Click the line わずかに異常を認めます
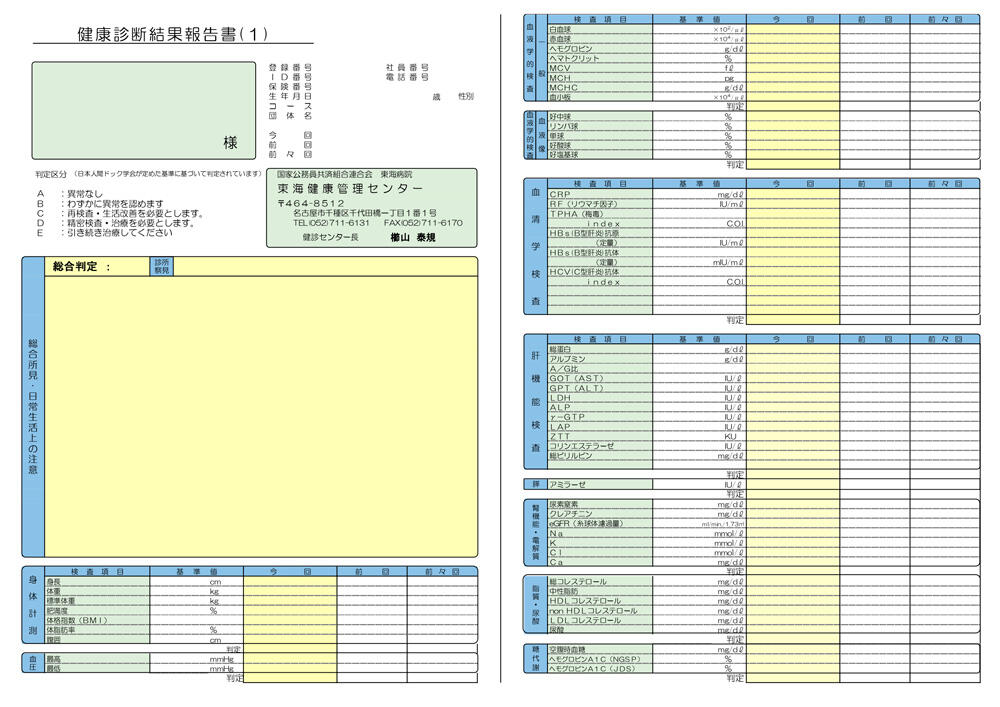The width and height of the screenshot is (1000, 707). [115, 203]
